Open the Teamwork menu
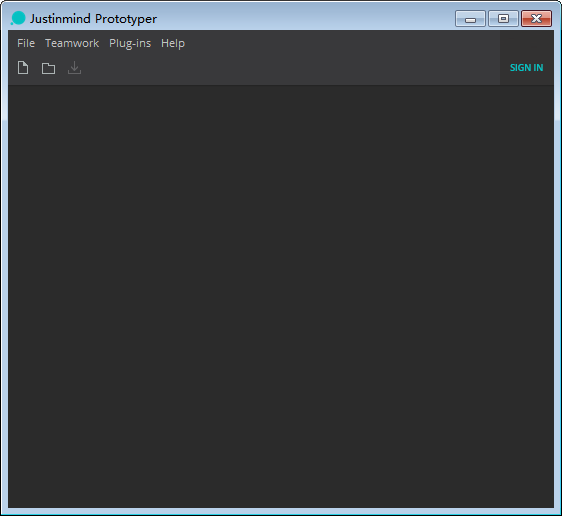This screenshot has width=562, height=516. point(72,43)
